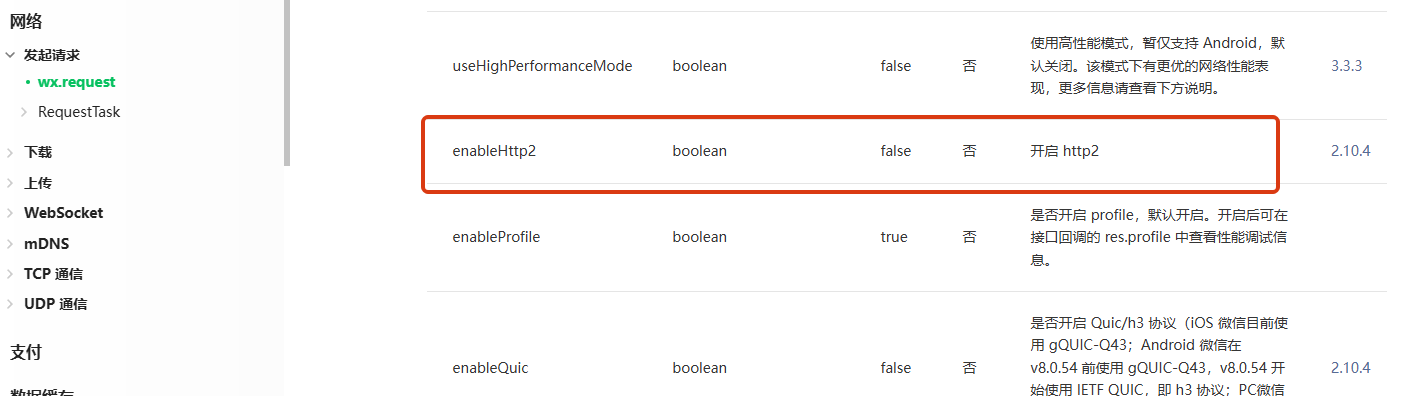Select RequestTask in the sidebar
This screenshot has width=1411, height=396.
click(79, 112)
